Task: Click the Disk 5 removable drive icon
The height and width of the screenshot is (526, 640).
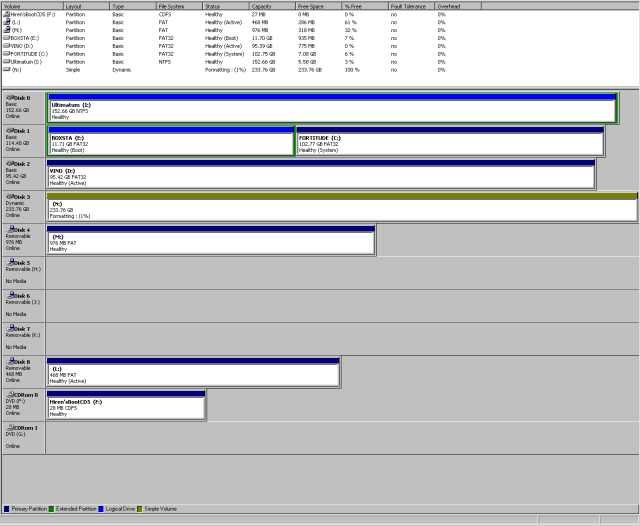Action: click(x=11, y=262)
